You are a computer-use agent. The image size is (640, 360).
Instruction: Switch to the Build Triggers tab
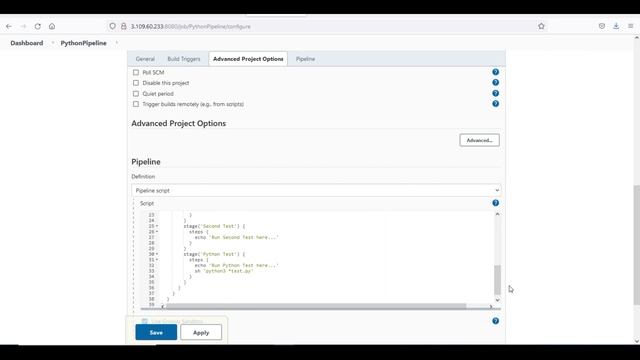point(184,59)
